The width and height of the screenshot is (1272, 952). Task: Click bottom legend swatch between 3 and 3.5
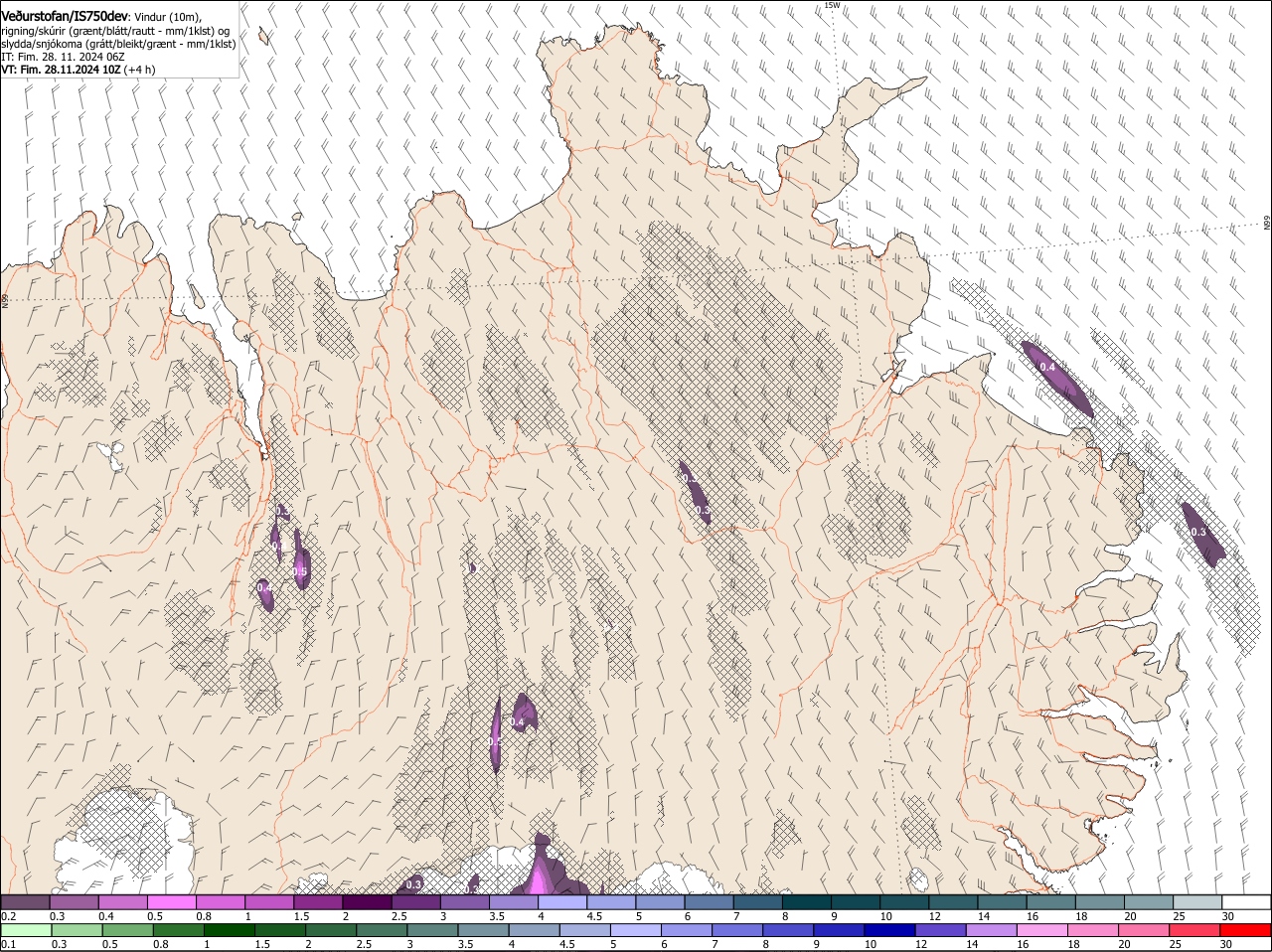tap(430, 930)
